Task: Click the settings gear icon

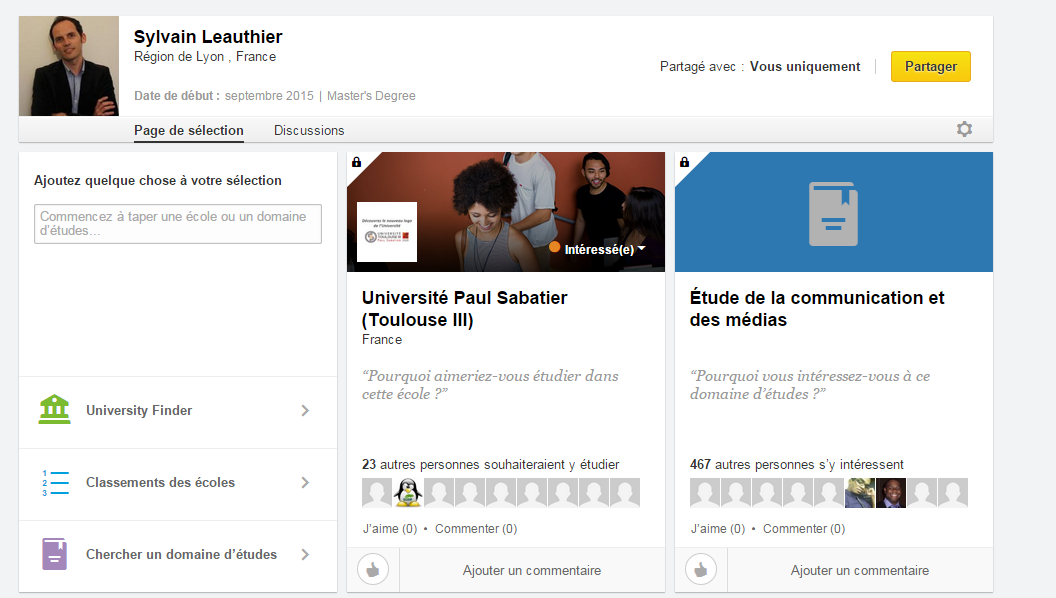Action: pyautogui.click(x=964, y=129)
